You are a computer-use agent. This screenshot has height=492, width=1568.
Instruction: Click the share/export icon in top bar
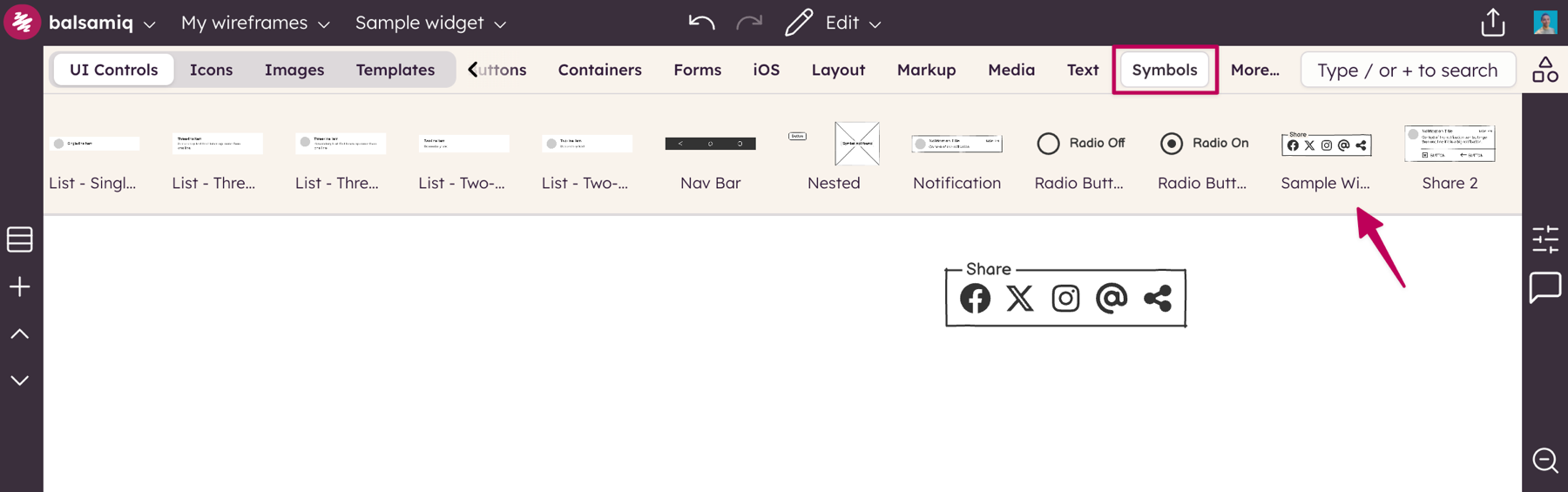[1492, 23]
